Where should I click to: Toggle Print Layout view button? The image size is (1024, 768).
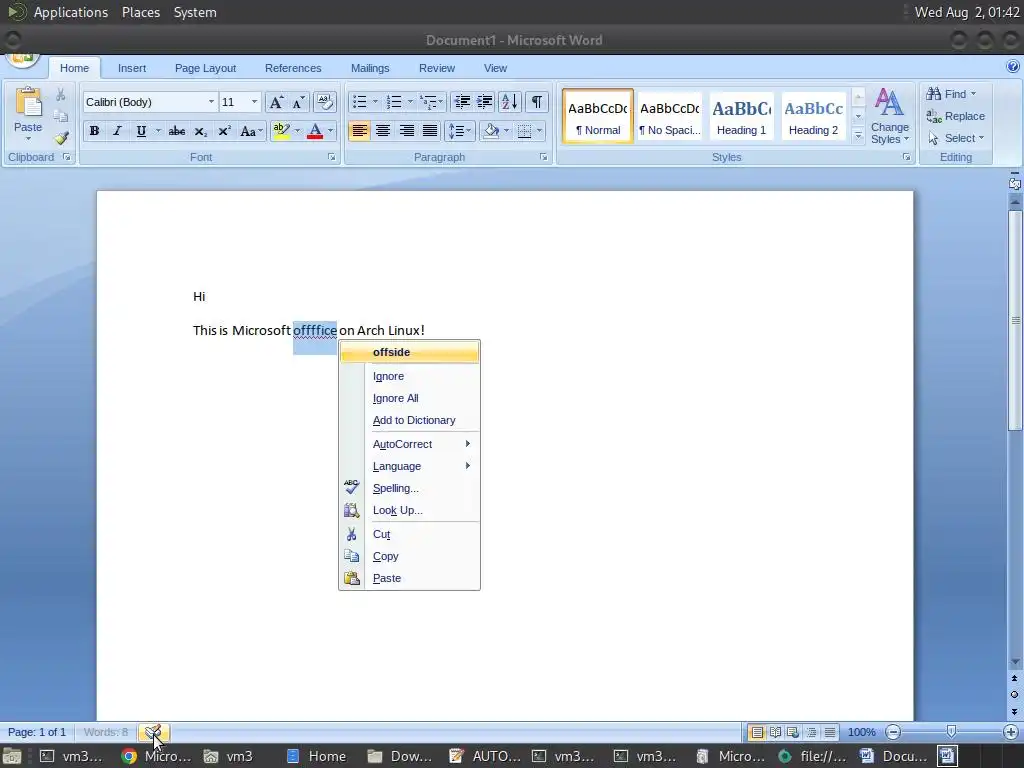pyautogui.click(x=757, y=732)
